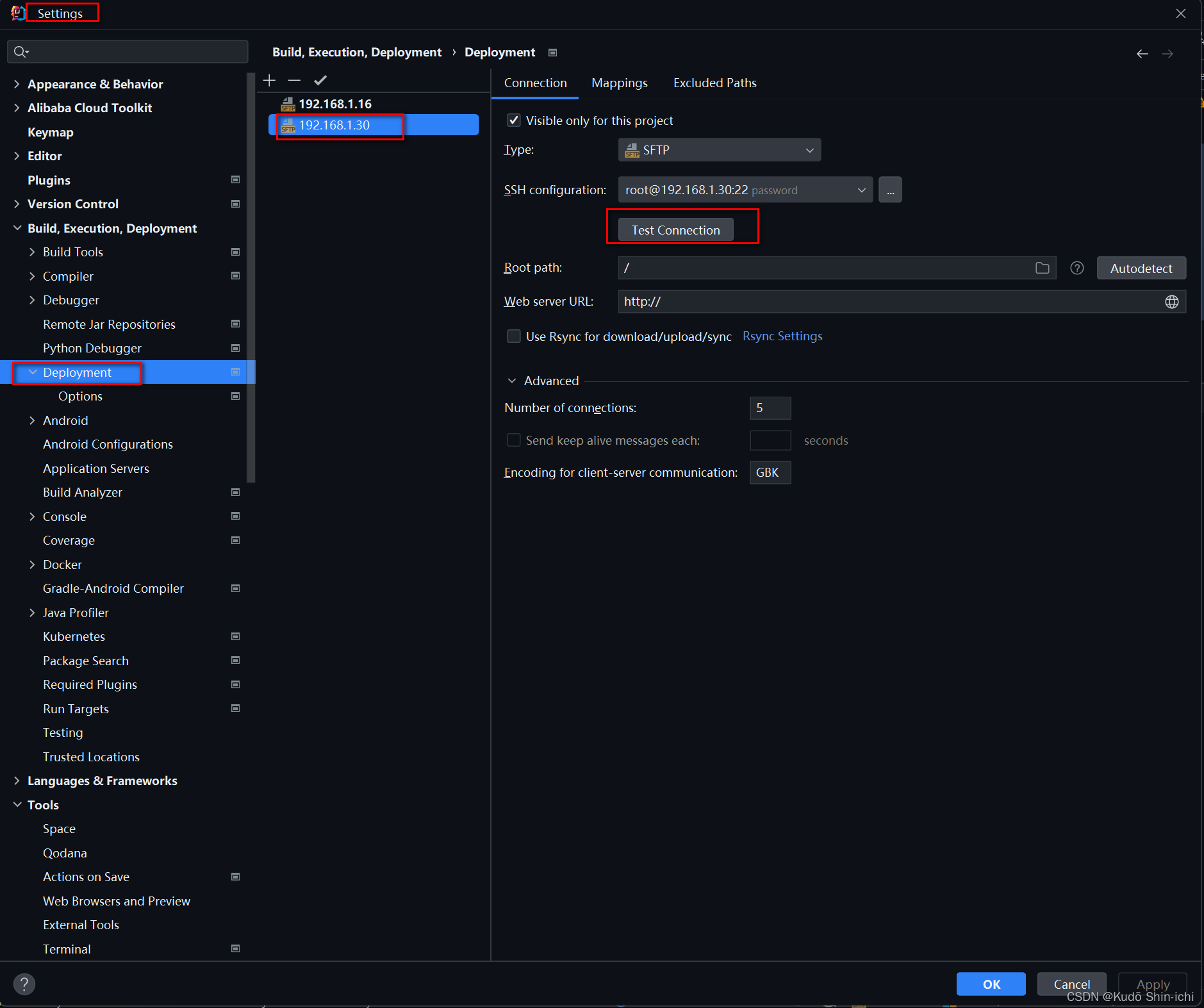Screen dimensions: 1204x1008
Task: Click the Root path help question icon
Action: (1077, 268)
